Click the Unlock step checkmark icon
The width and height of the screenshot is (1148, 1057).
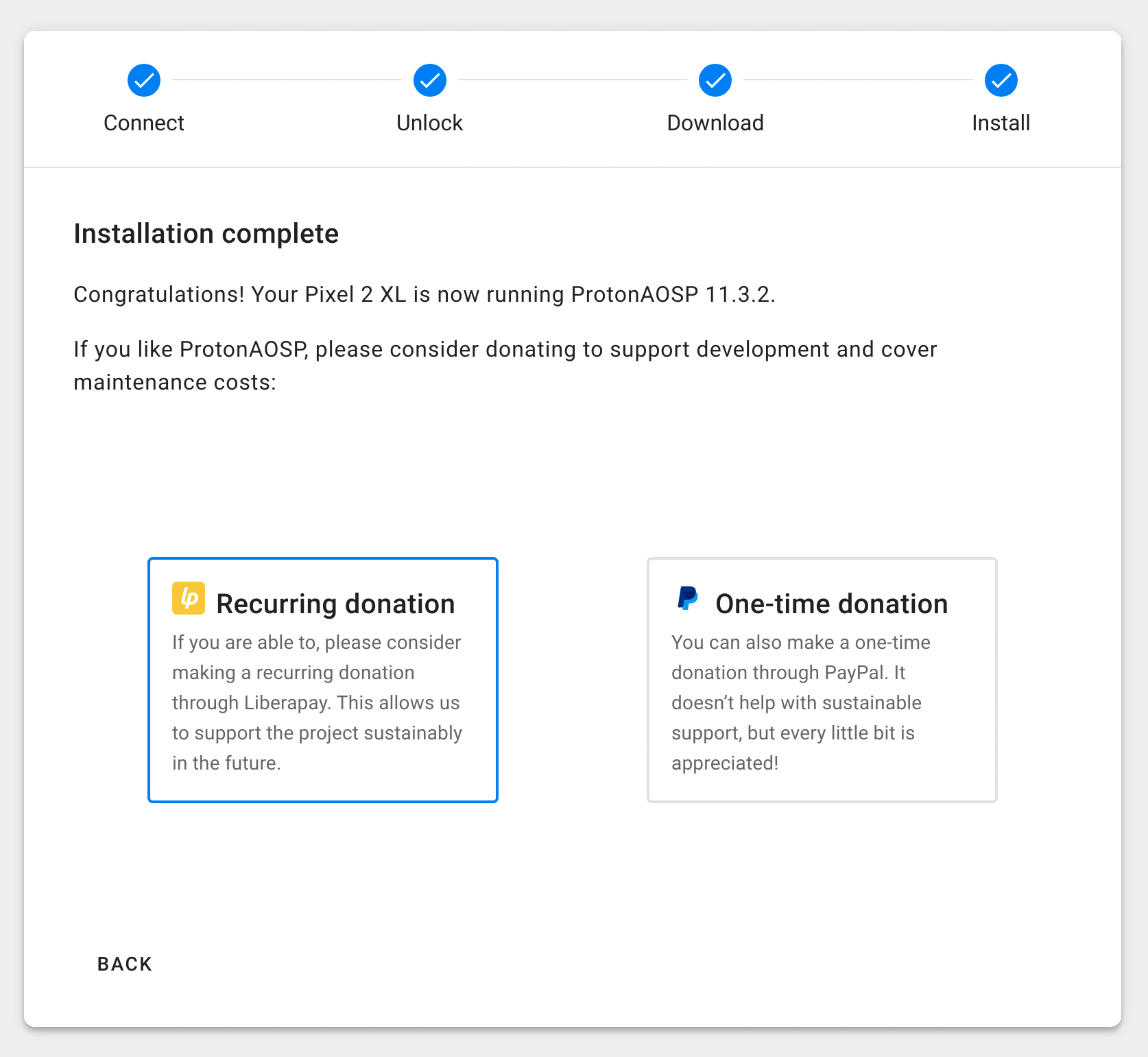coord(429,80)
